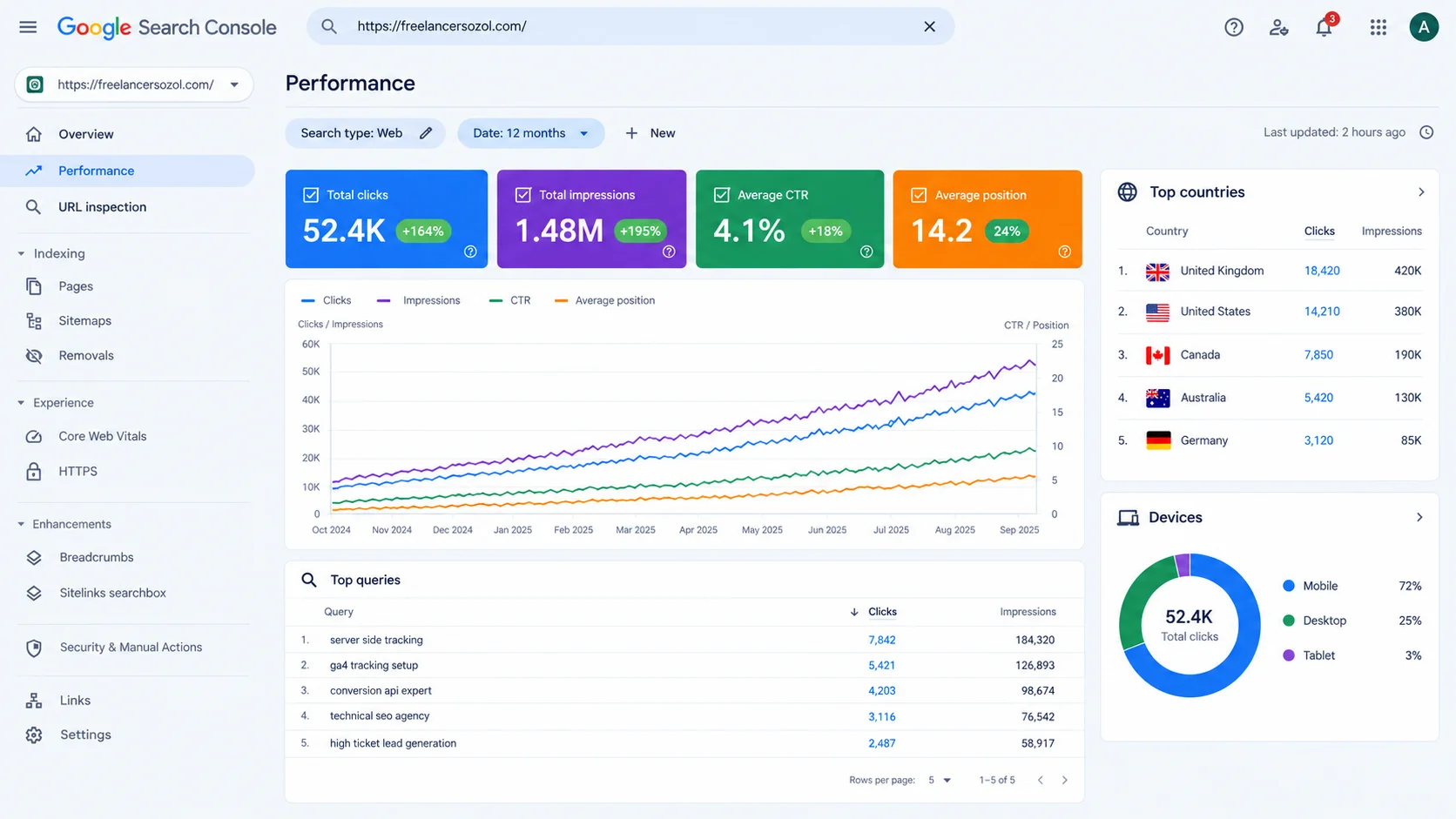Click the Core Web Vitals gauge icon
Image resolution: width=1456 pixels, height=819 pixels.
(34, 437)
